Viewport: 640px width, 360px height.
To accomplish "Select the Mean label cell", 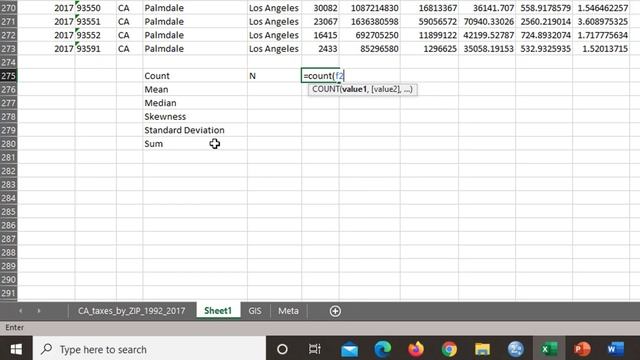I will tap(195, 89).
